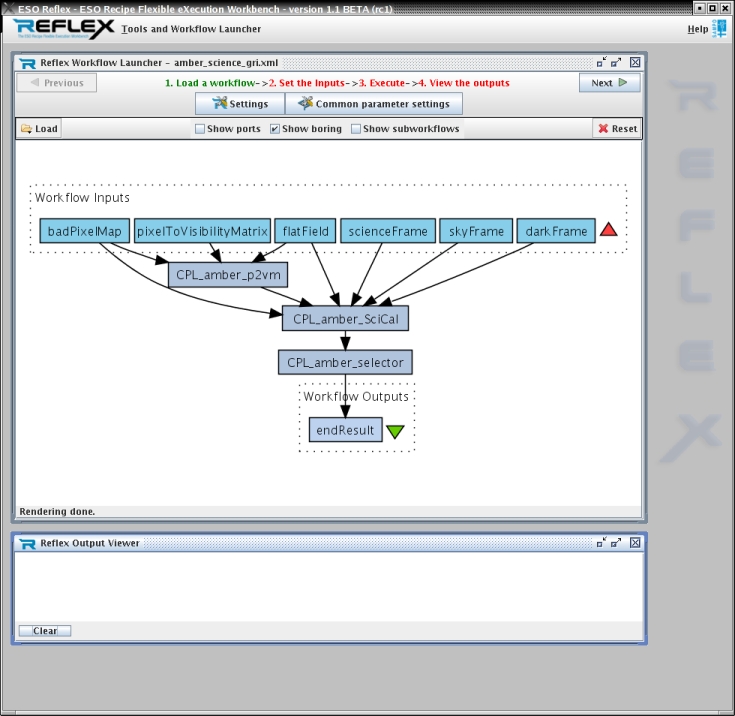Open Common parameter settings
The width and height of the screenshot is (735, 716).
pos(373,104)
